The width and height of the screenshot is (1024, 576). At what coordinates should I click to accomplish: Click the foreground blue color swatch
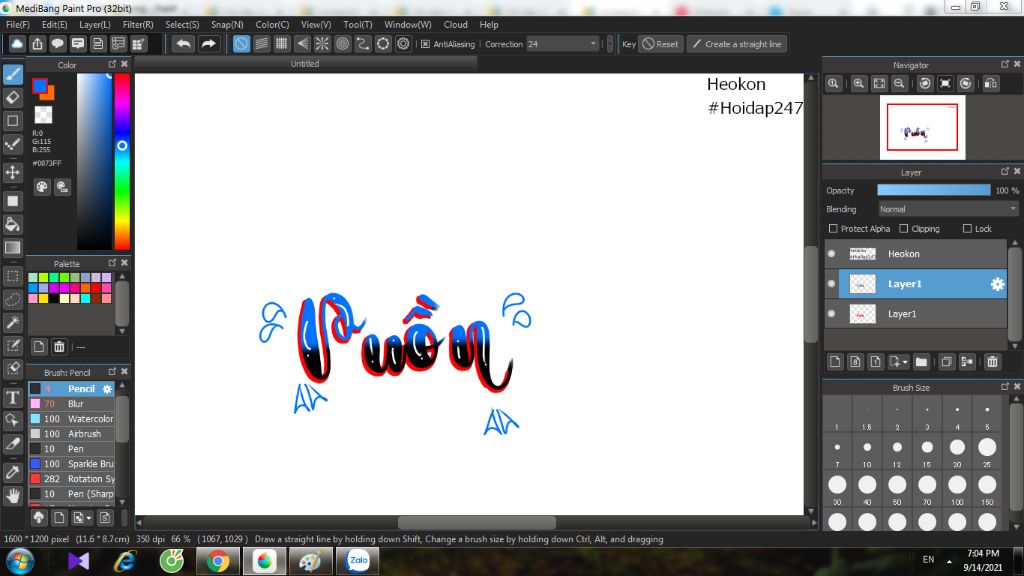[39, 86]
